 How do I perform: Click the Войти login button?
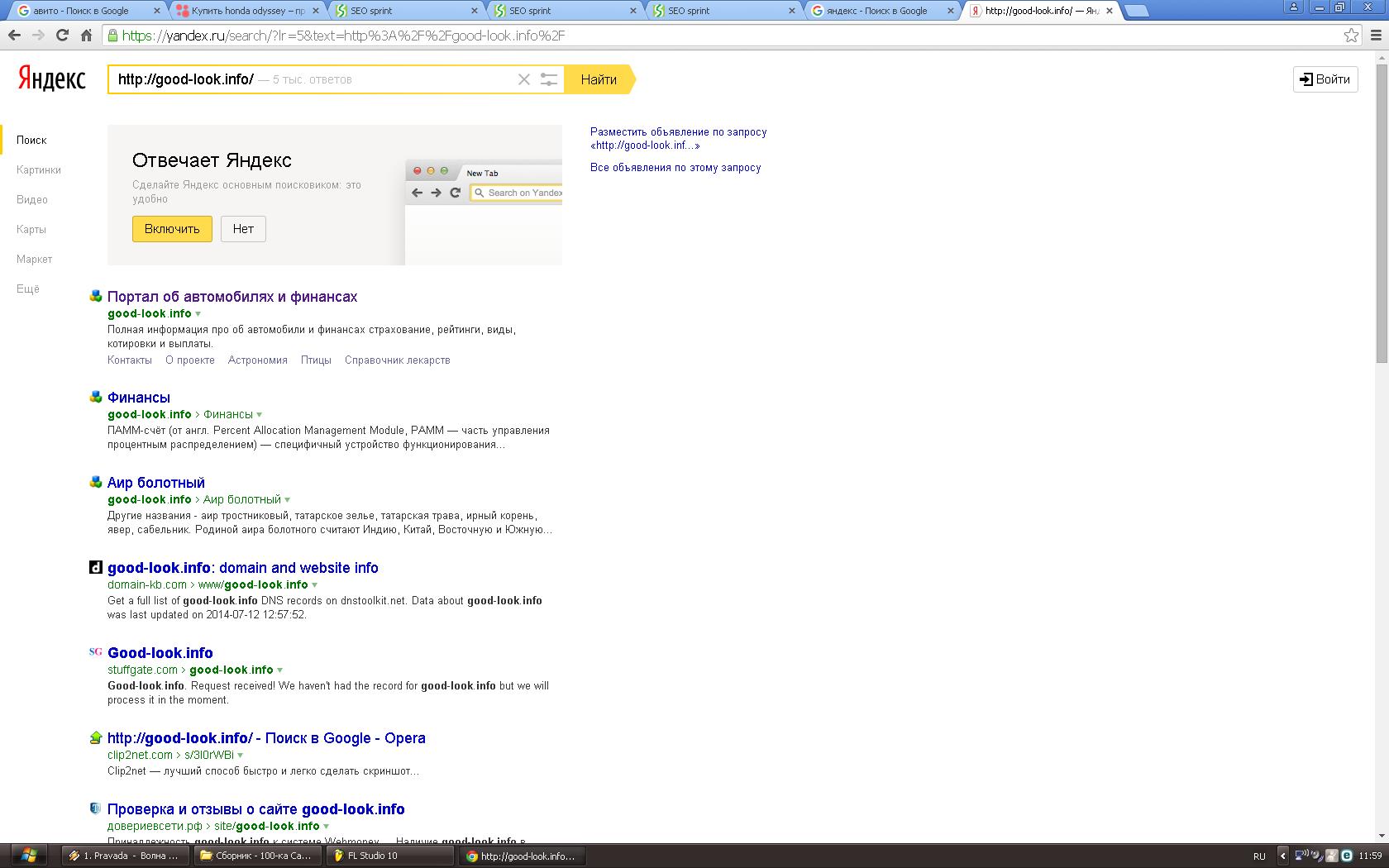point(1325,79)
